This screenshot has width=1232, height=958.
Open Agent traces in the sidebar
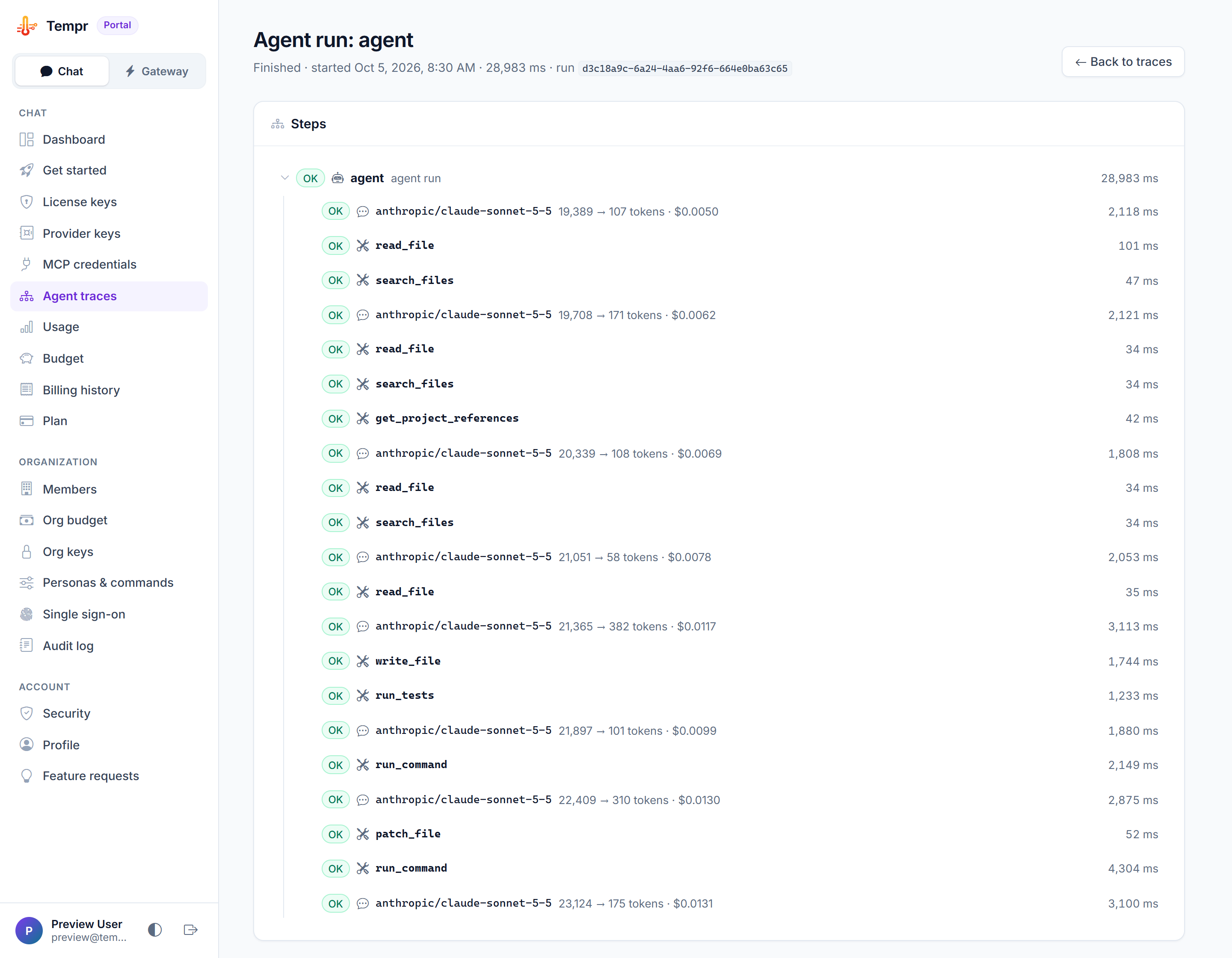(x=109, y=296)
